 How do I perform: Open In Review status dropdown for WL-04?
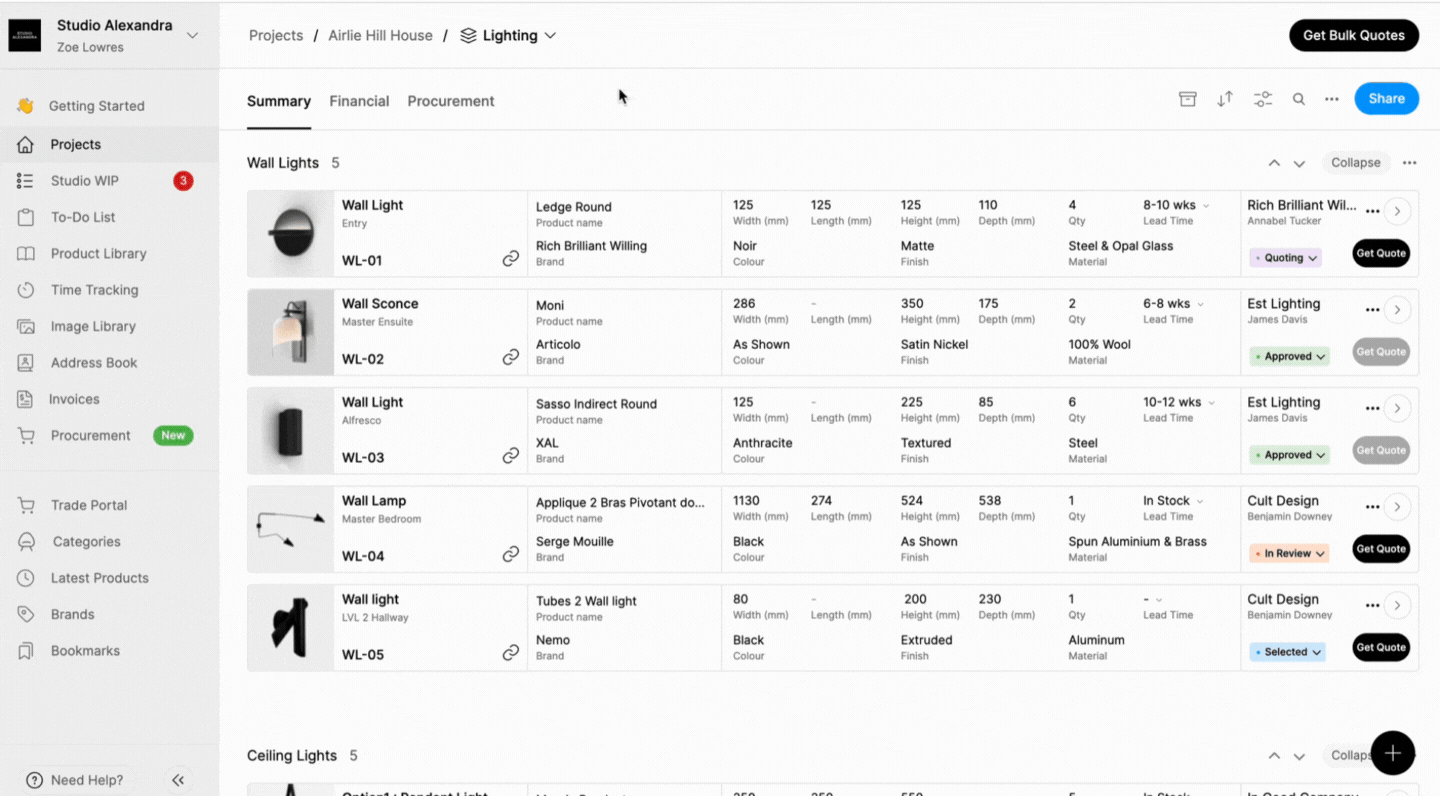[1289, 553]
